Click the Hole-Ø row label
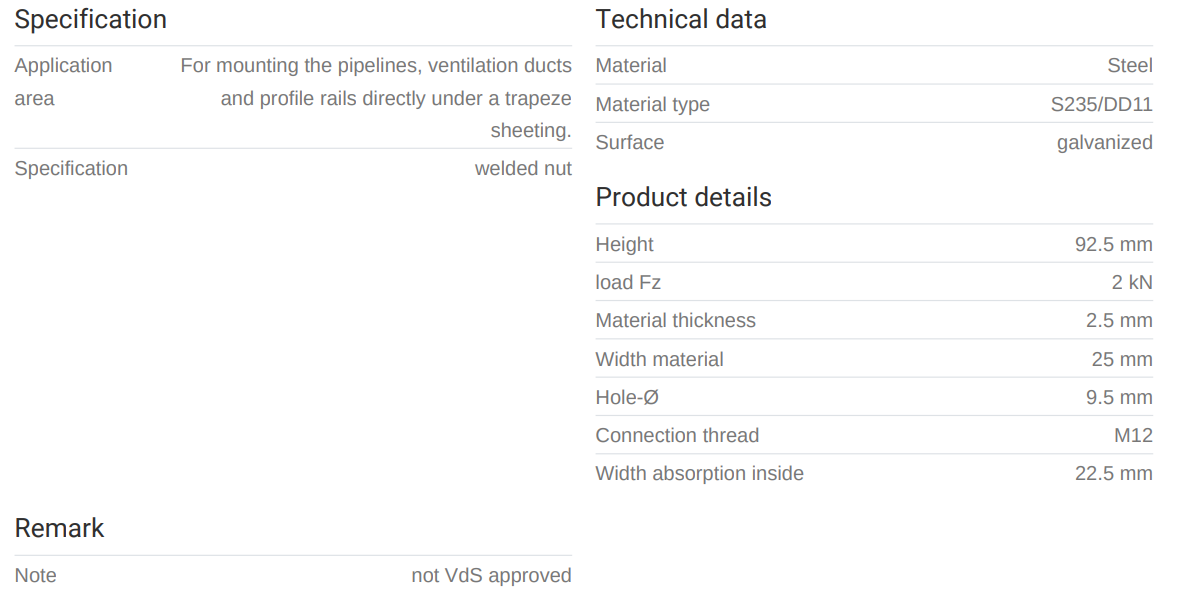 point(627,398)
